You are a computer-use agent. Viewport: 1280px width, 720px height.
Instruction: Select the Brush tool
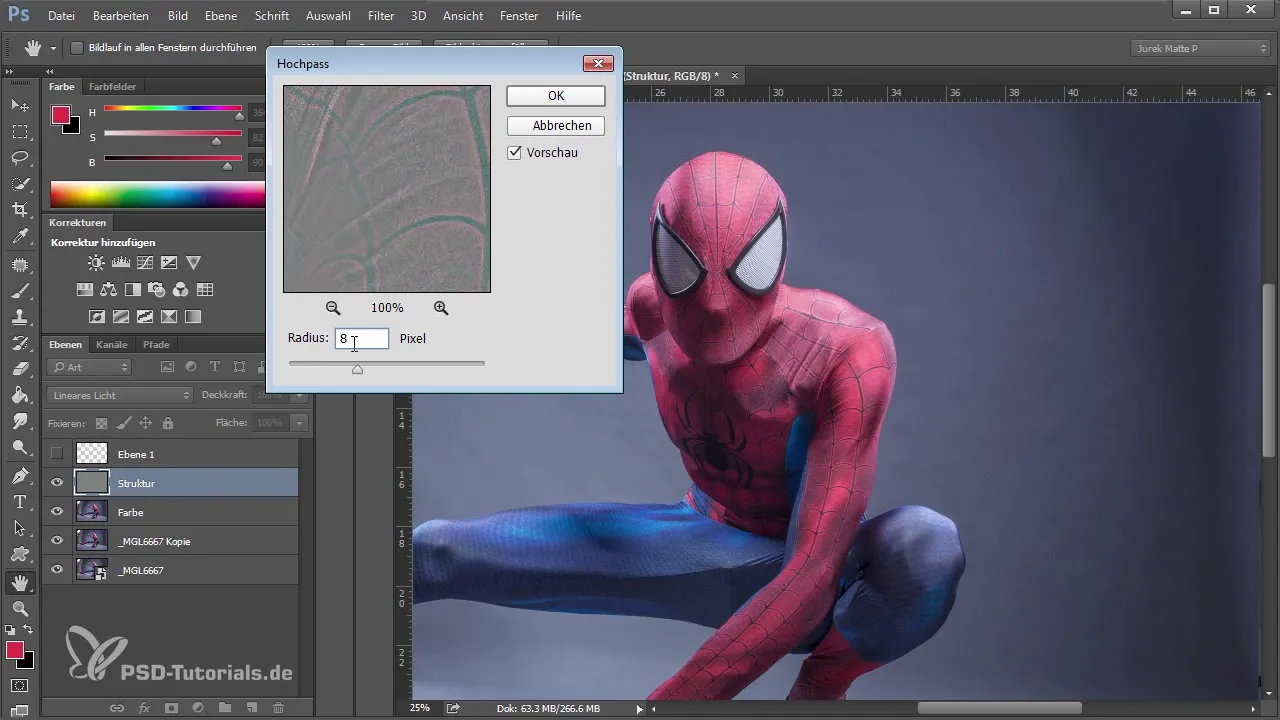(x=19, y=291)
